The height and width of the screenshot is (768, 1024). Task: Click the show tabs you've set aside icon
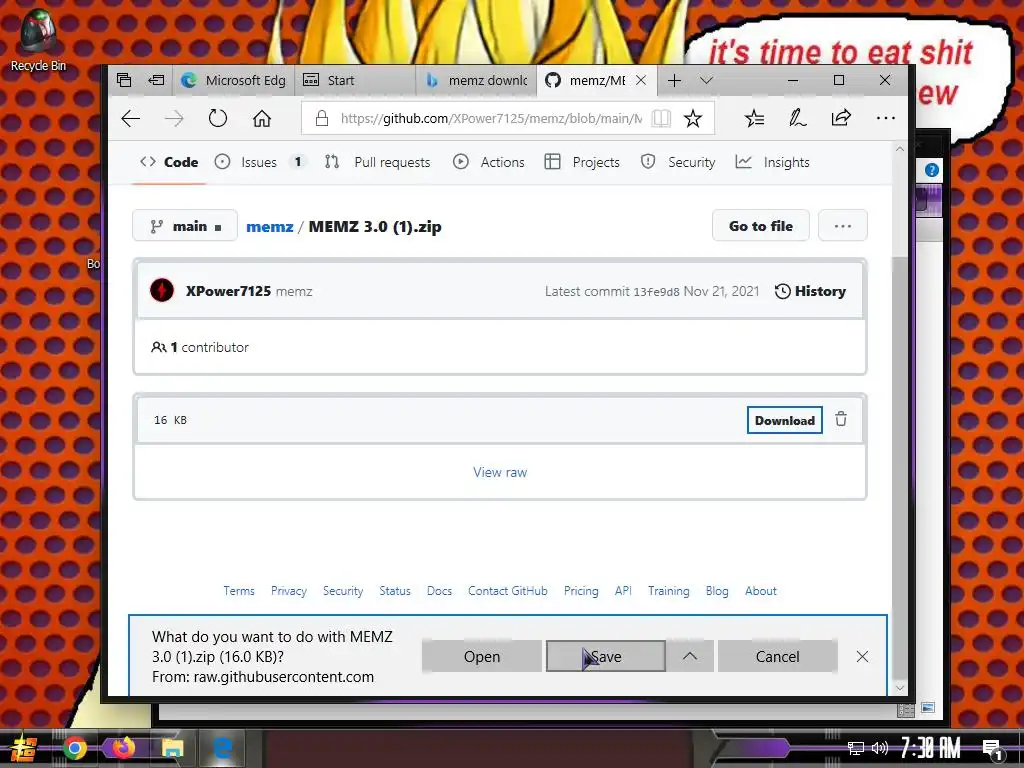[157, 80]
